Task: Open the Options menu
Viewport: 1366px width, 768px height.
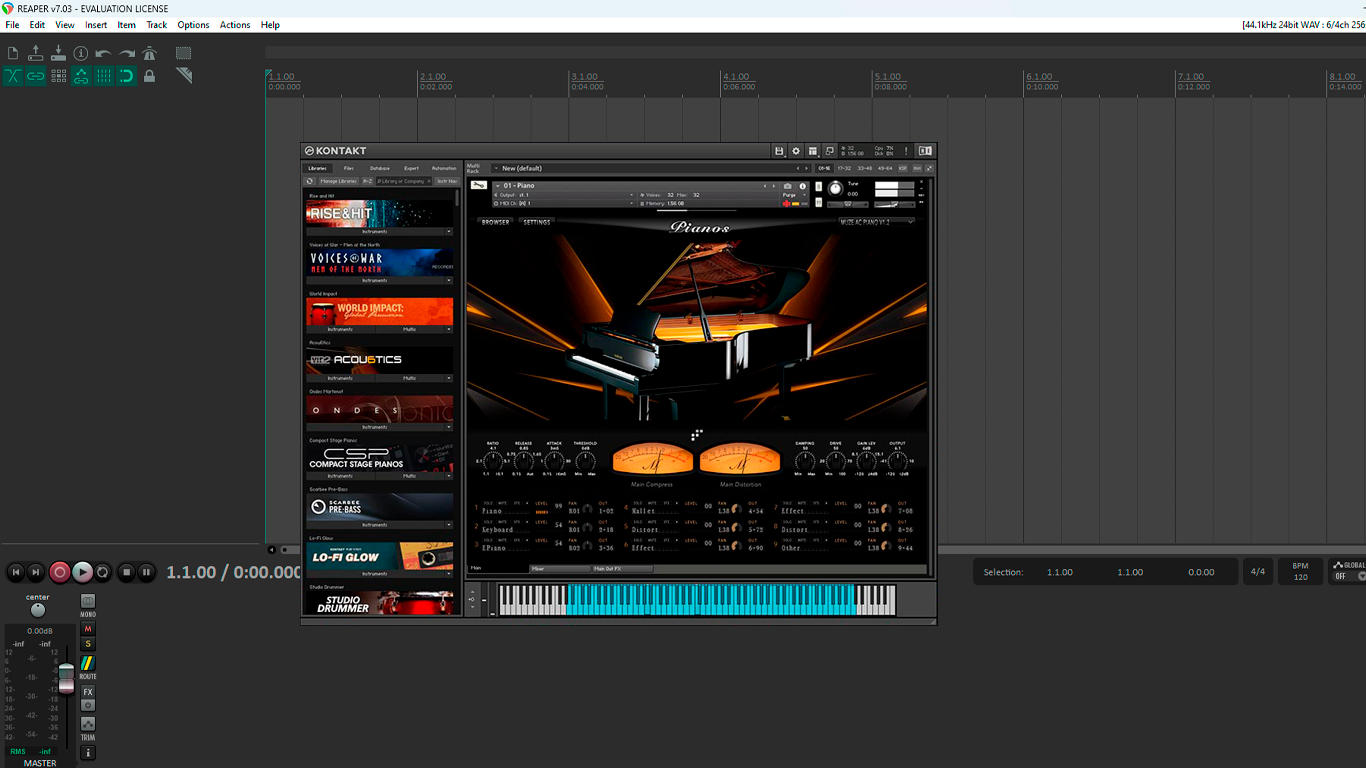Action: 193,25
